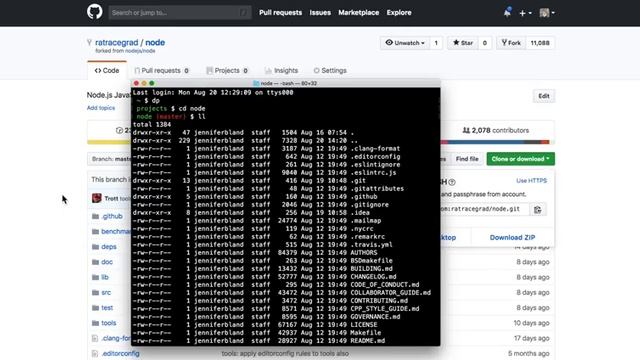Open the commit message about editorconfig rules
The width and height of the screenshot is (640, 360).
point(285,353)
